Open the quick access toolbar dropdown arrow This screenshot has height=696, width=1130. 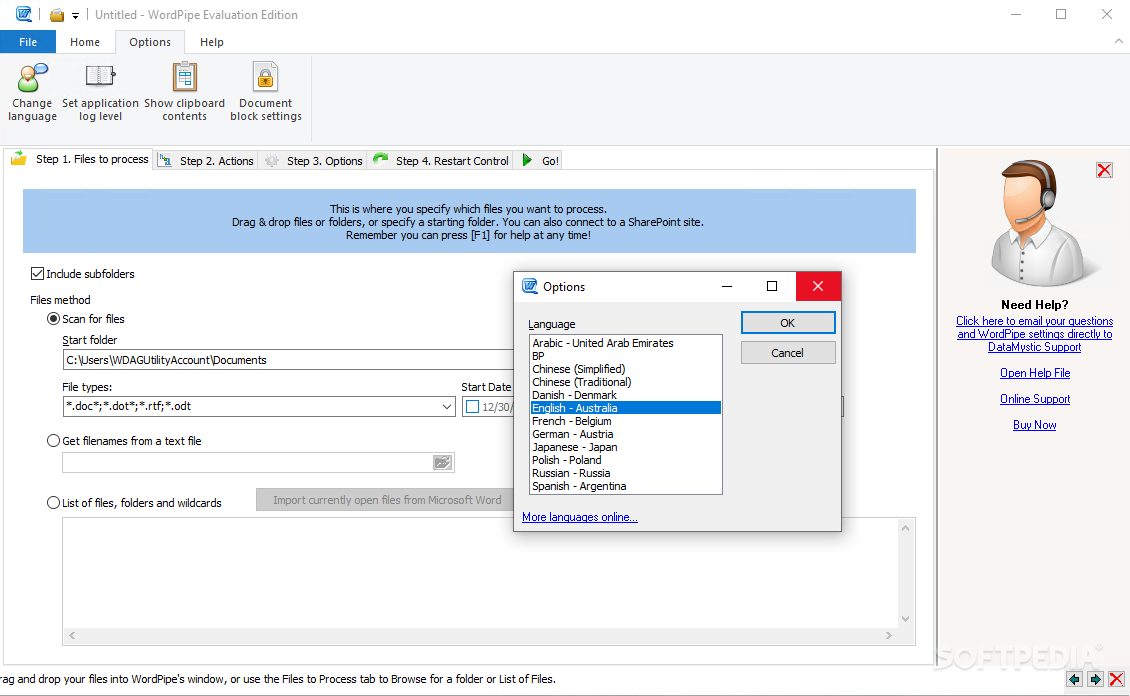(x=75, y=16)
